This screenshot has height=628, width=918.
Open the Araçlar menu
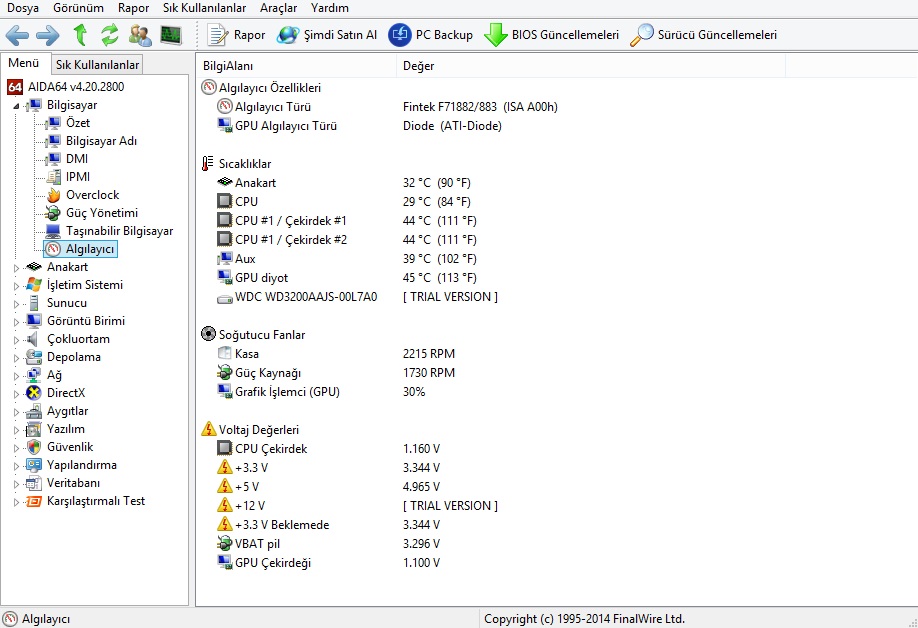tap(279, 8)
